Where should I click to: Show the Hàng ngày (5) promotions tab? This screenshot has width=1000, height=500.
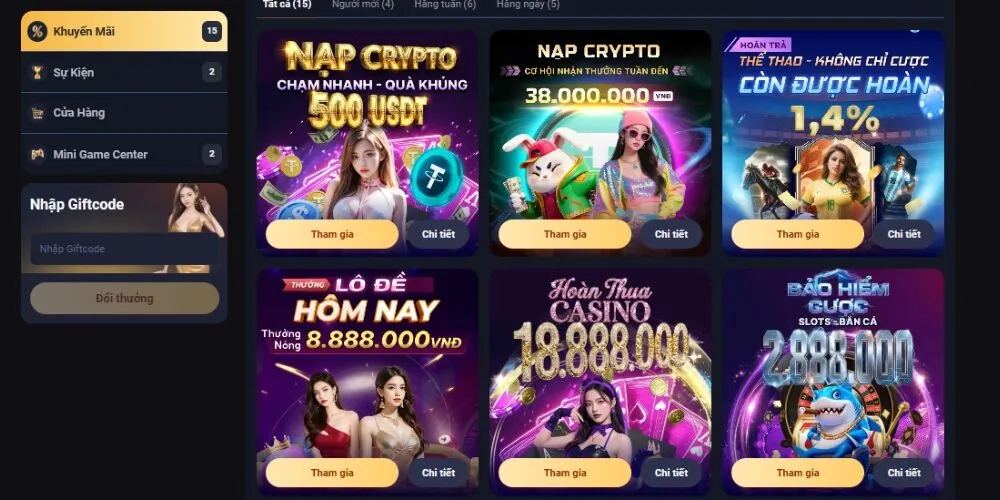[x=528, y=4]
